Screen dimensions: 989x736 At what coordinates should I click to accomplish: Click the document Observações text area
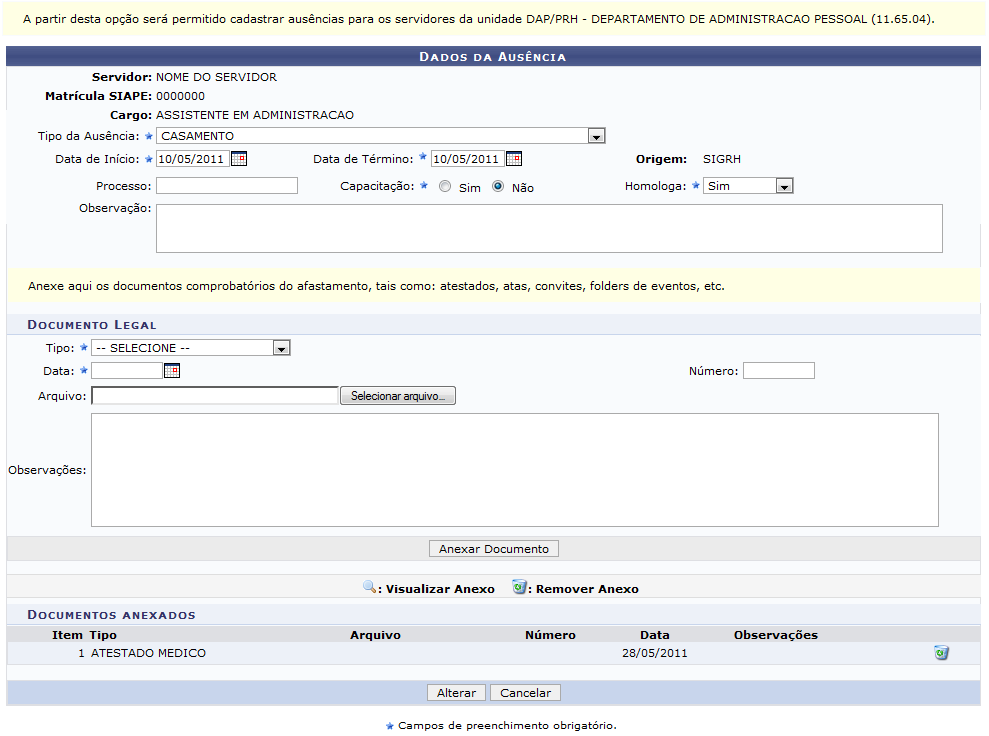click(x=514, y=469)
